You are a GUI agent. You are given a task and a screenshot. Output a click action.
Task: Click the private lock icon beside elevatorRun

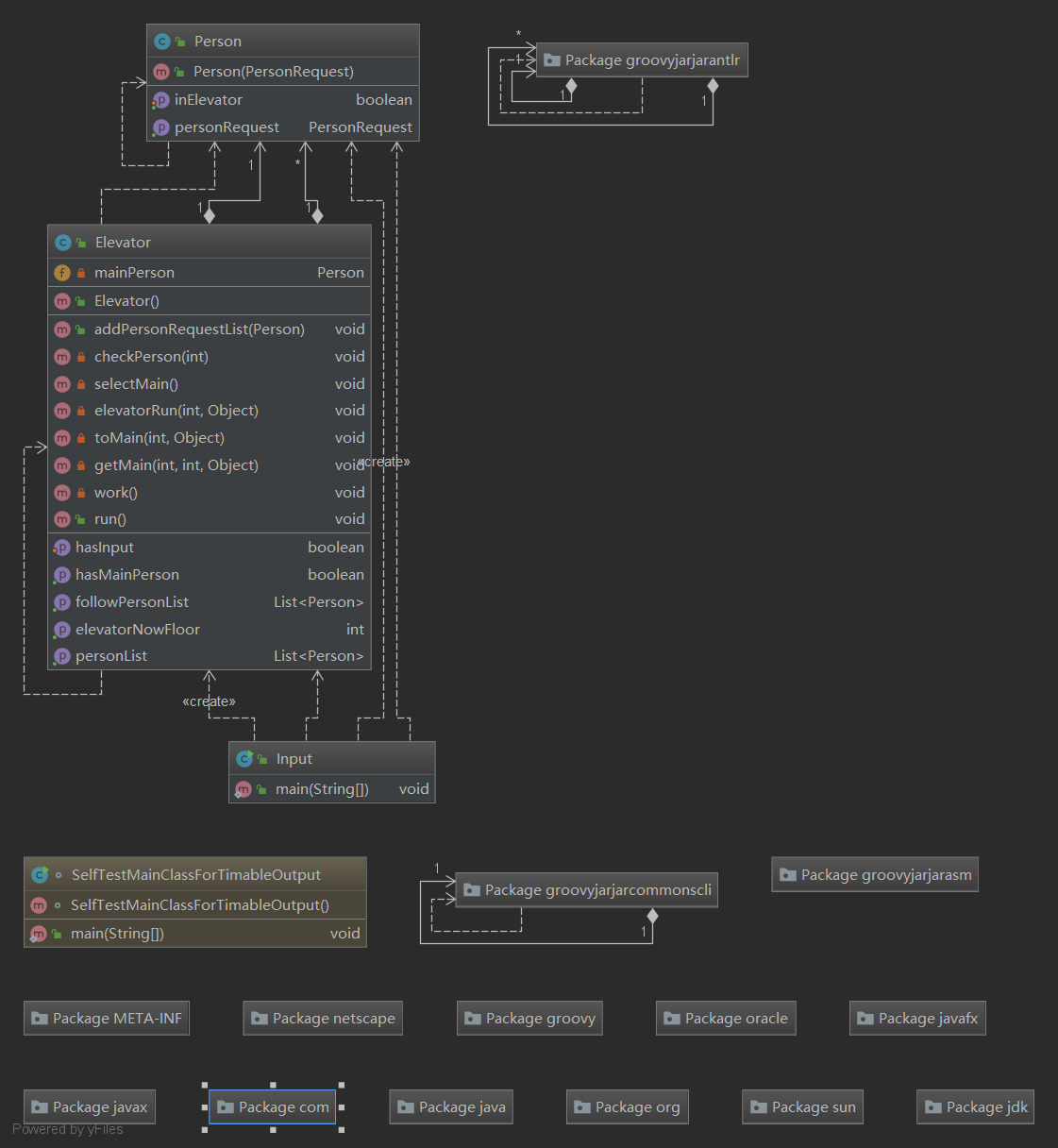click(x=81, y=411)
